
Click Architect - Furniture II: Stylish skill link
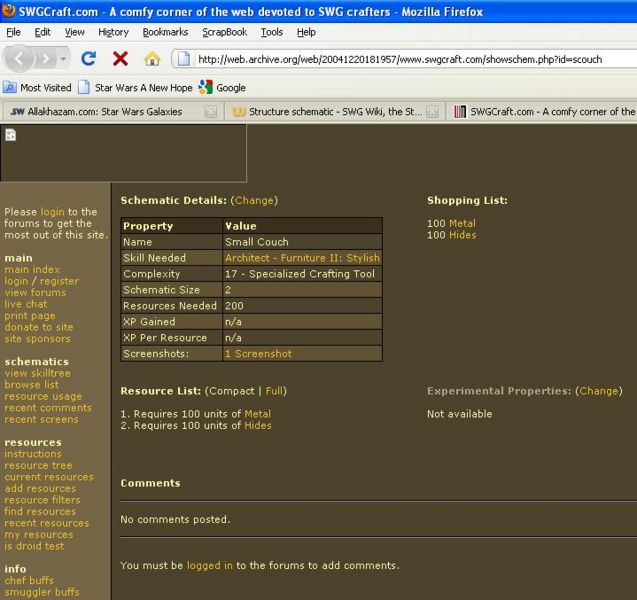302,258
